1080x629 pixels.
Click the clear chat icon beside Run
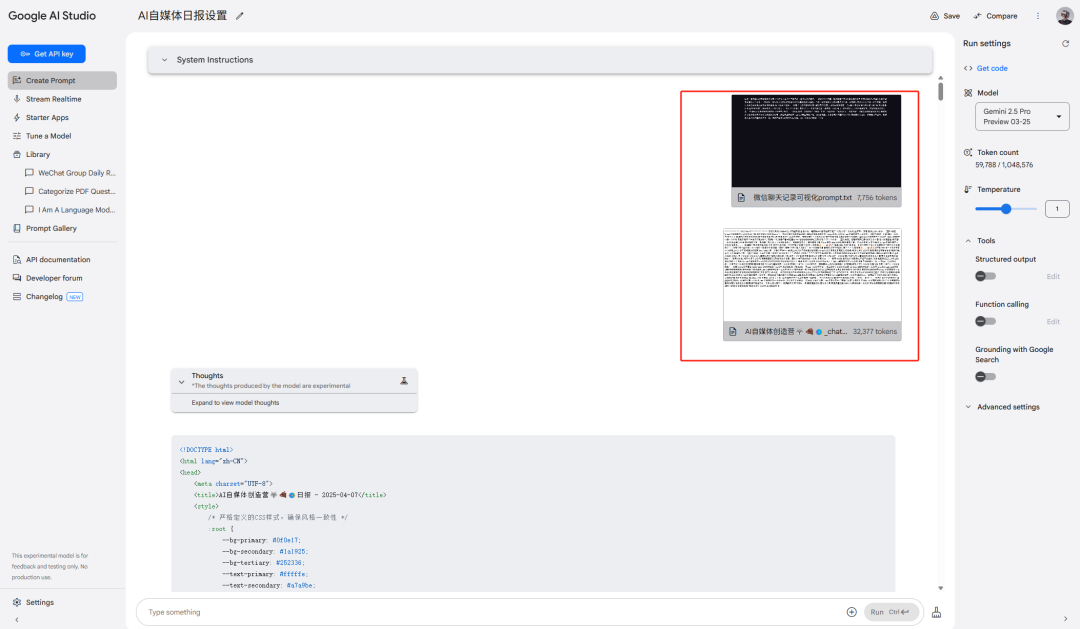point(936,612)
